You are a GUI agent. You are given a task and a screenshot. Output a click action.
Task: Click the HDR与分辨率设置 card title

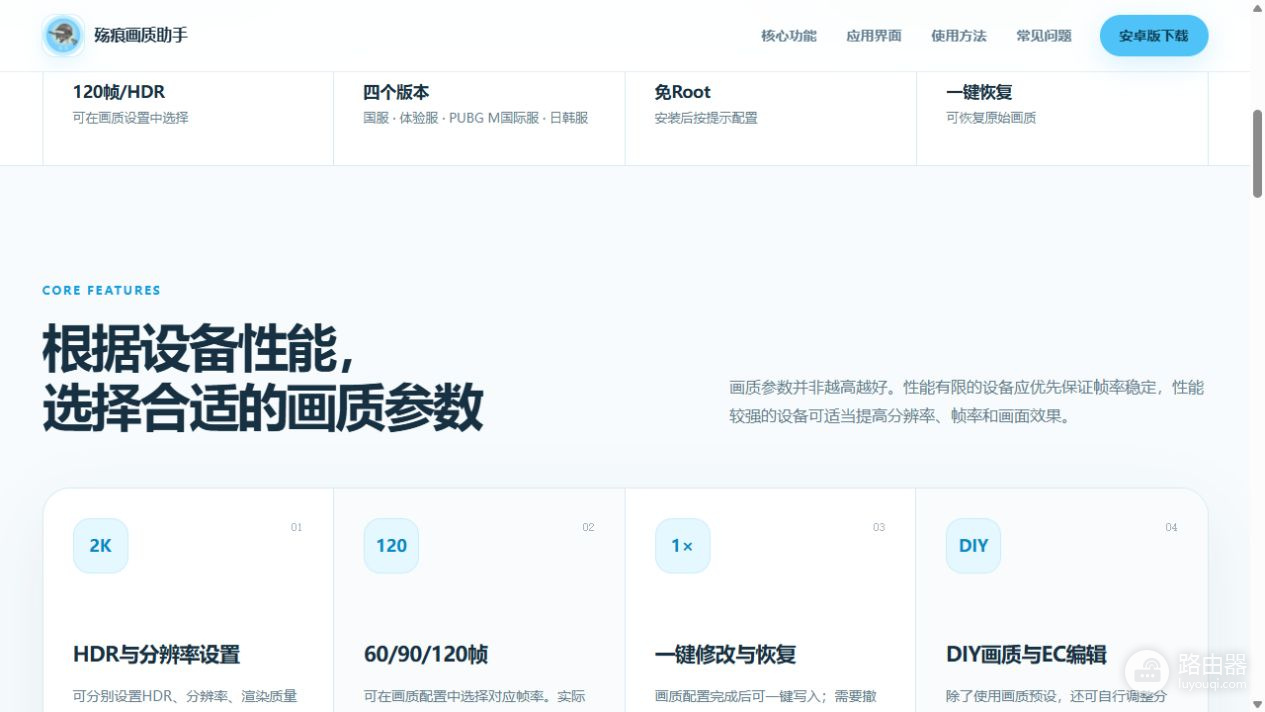pos(157,655)
